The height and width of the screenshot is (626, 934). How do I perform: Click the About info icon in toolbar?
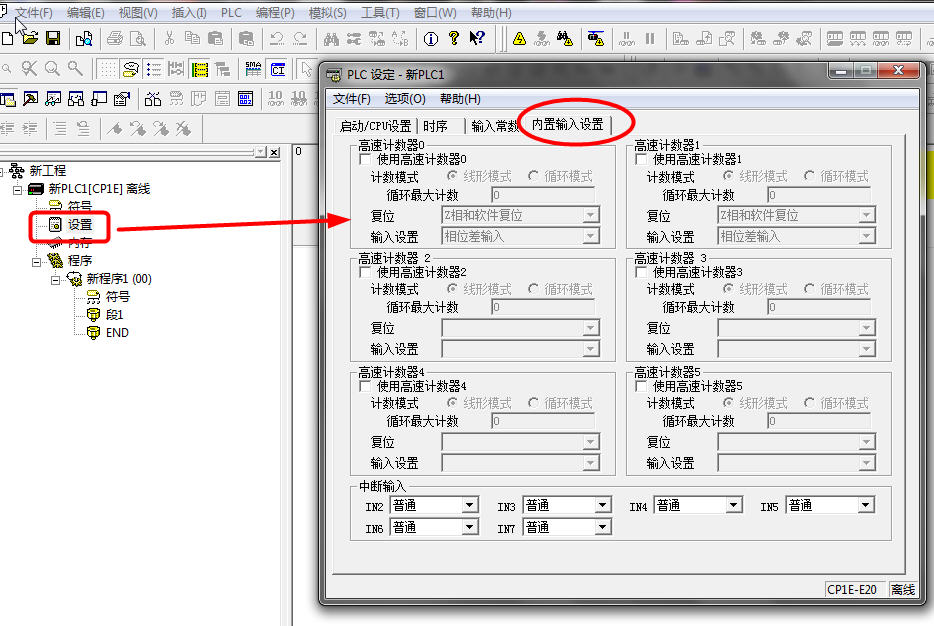click(431, 39)
